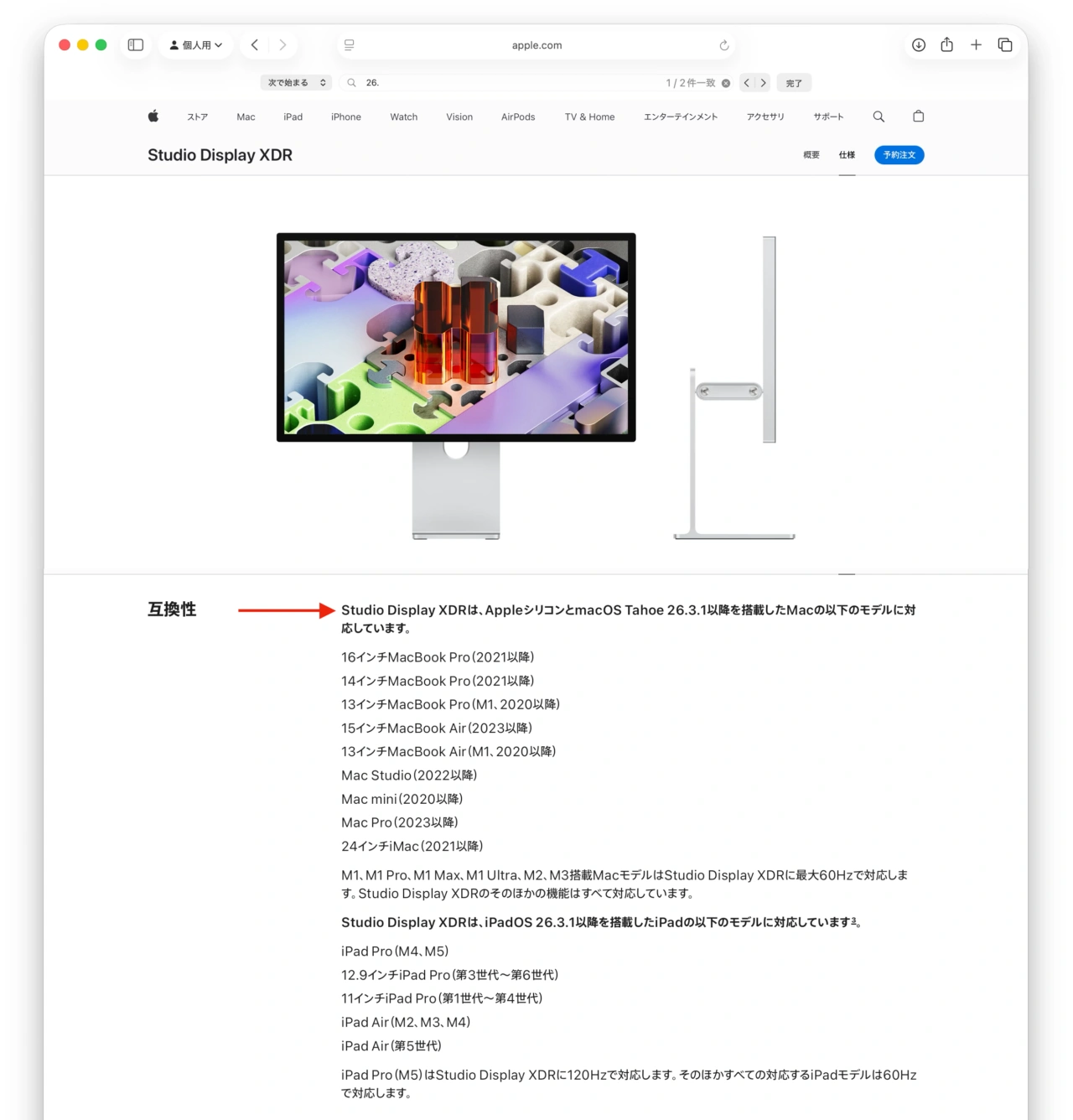Open the shopping bag icon
The height and width of the screenshot is (1120, 1073).
[919, 117]
